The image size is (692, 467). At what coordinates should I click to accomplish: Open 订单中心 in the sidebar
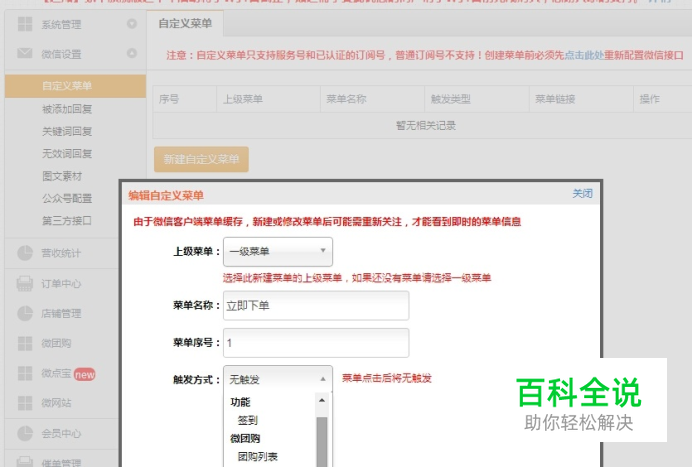(61, 283)
